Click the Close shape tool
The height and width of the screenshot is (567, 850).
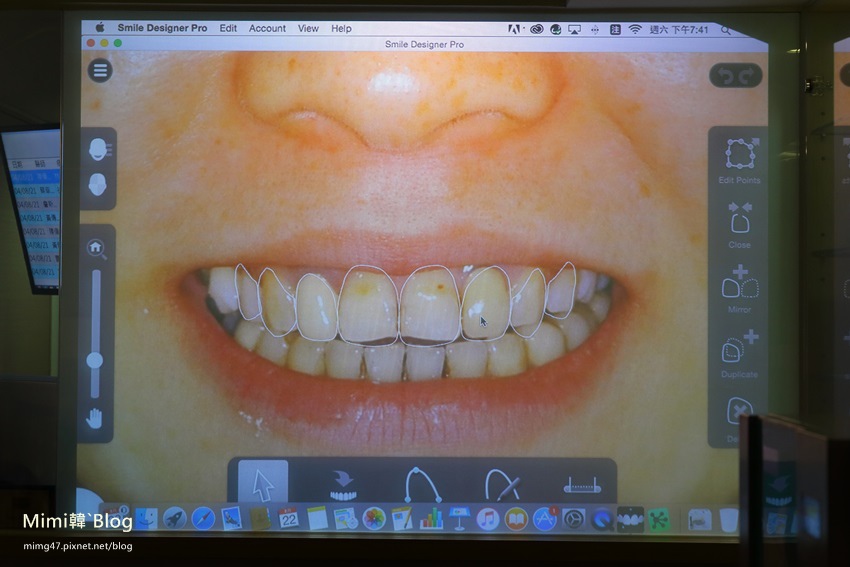point(739,225)
